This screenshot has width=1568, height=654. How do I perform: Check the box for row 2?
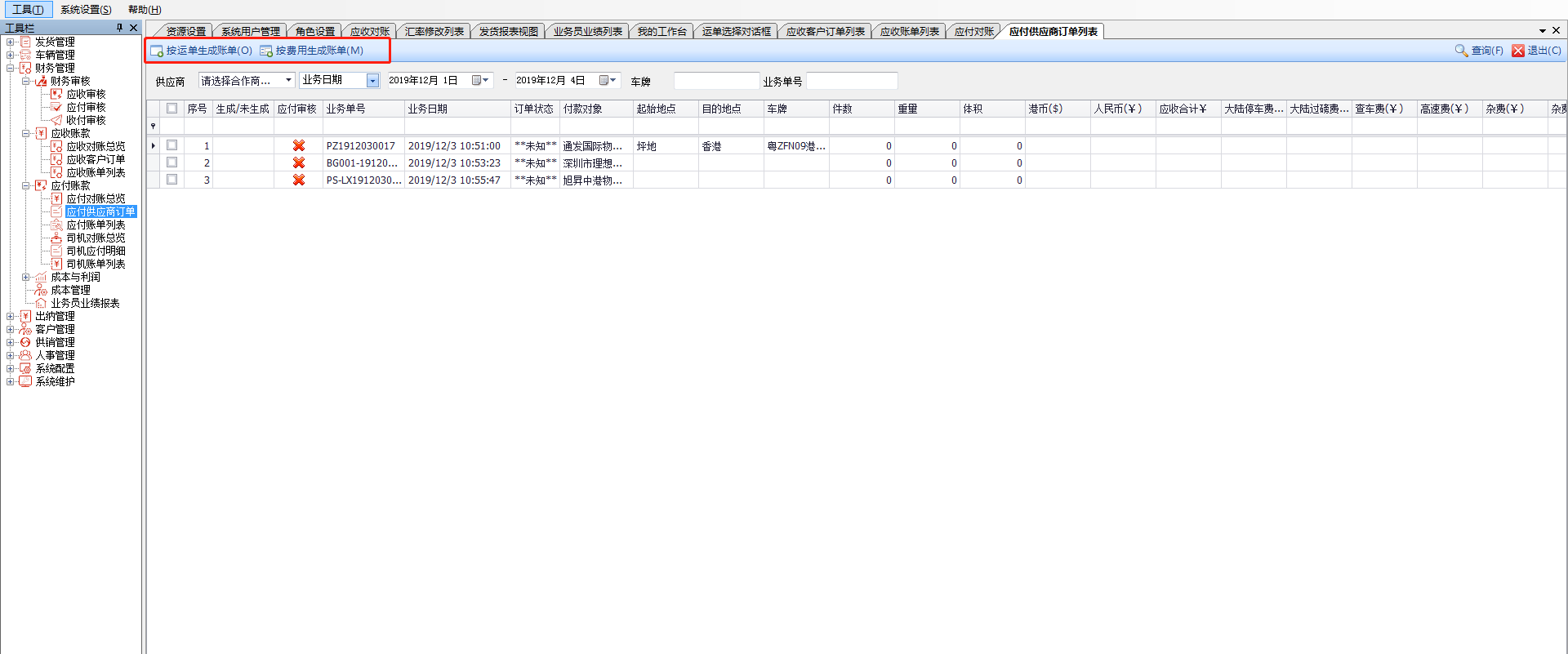pos(171,162)
